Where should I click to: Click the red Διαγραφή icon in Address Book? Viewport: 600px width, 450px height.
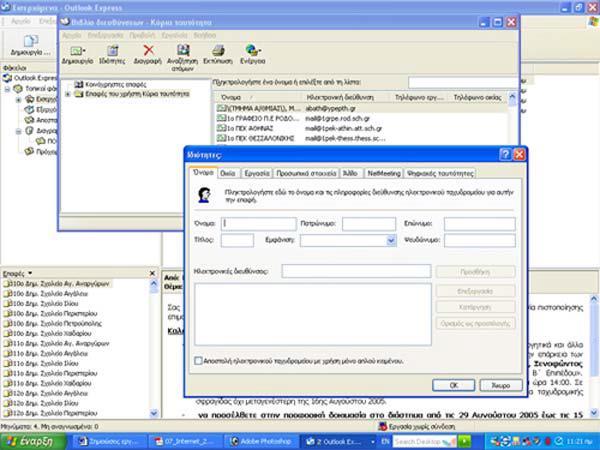tap(148, 50)
